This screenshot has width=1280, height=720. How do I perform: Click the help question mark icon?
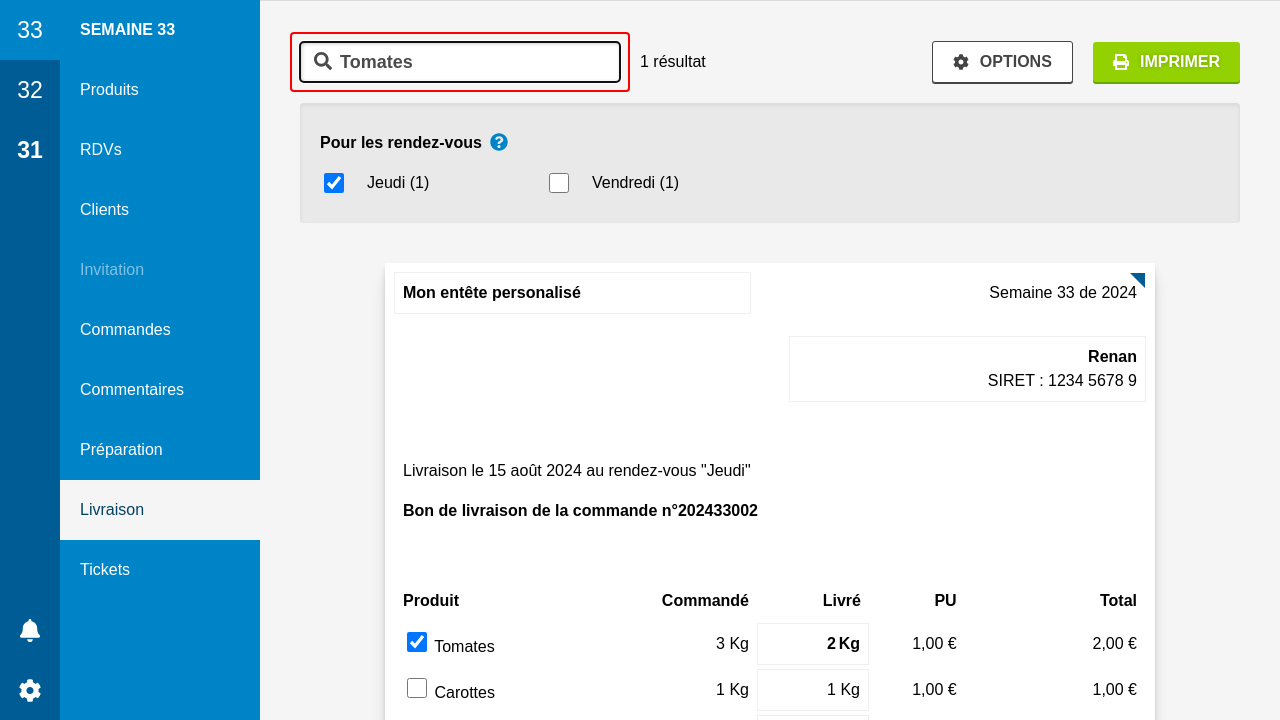pyautogui.click(x=499, y=142)
